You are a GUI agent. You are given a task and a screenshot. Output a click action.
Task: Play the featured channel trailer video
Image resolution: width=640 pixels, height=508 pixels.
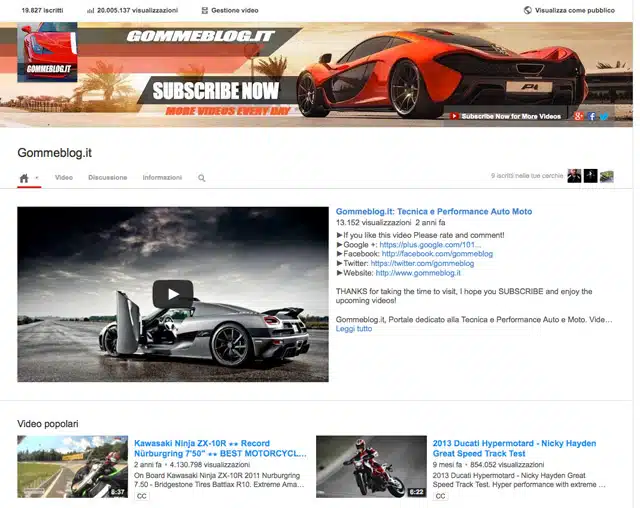(172, 294)
